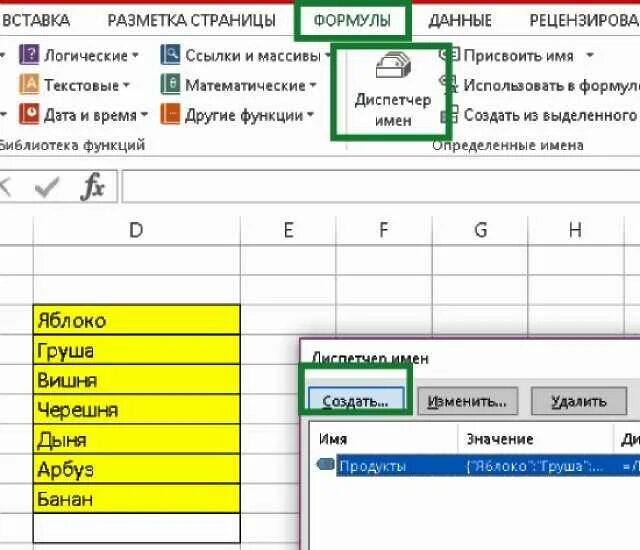Open the Other functions (Другие функции) icon
Viewport: 640px width, 550px height.
click(x=170, y=114)
